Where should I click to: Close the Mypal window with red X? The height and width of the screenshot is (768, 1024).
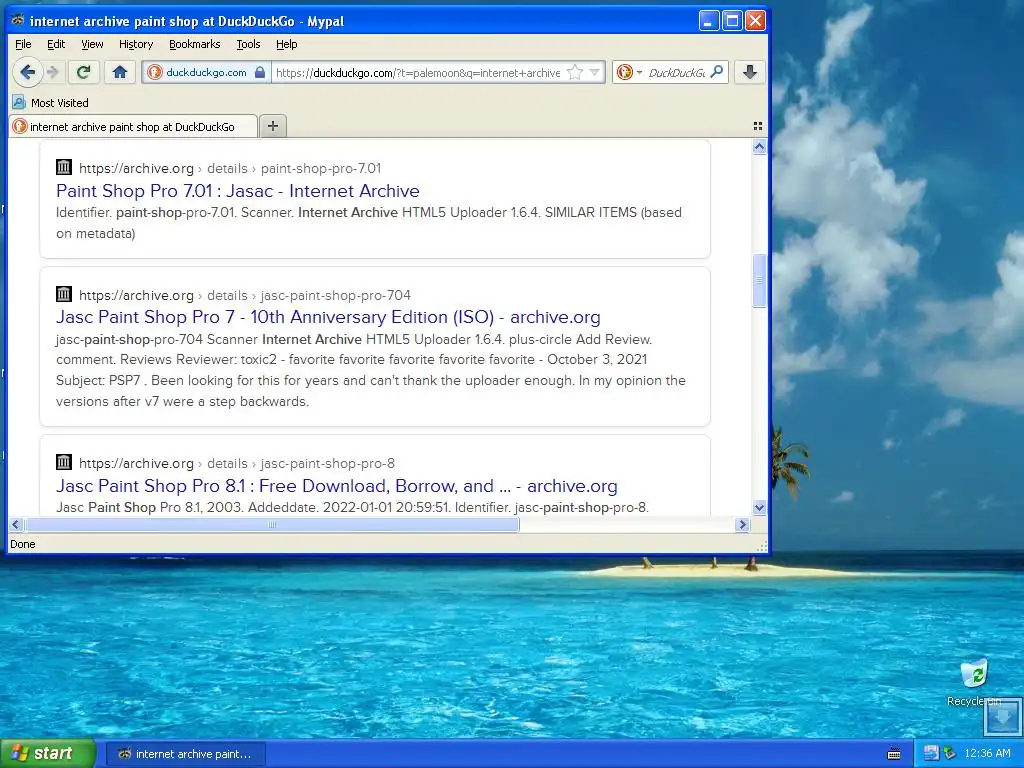pos(756,21)
